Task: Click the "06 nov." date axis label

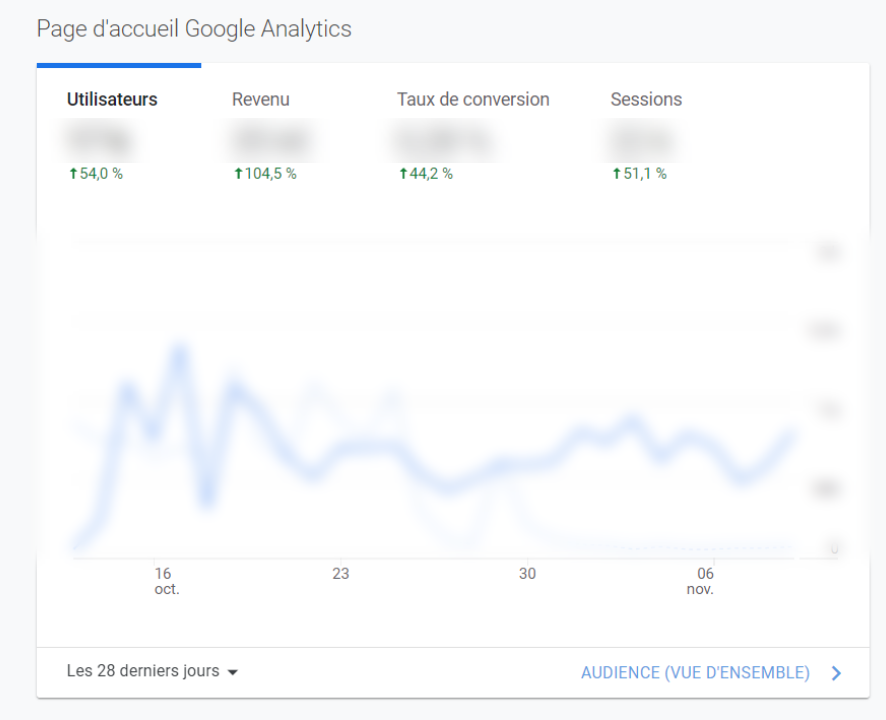Action: [703, 581]
